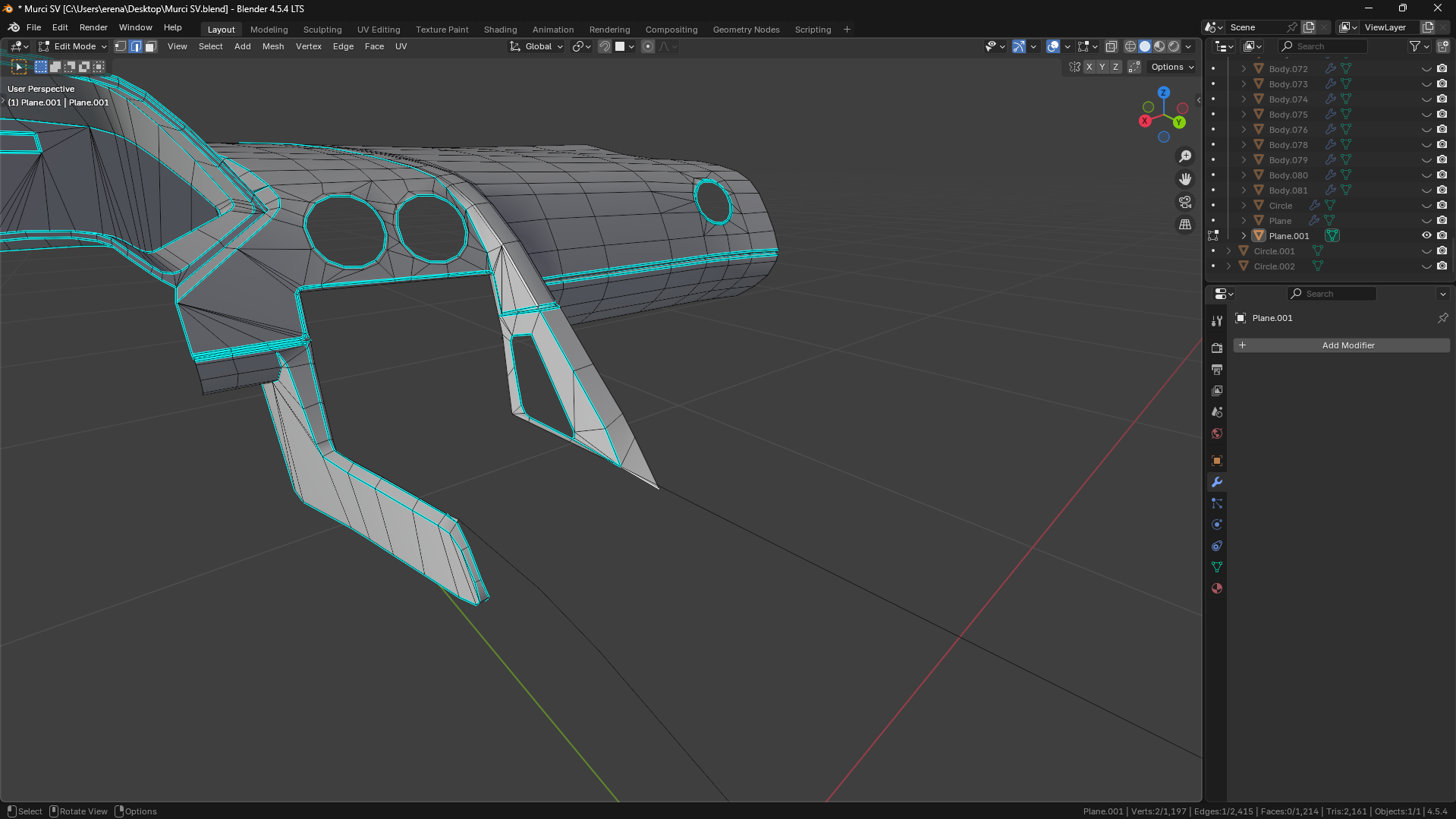The width and height of the screenshot is (1456, 819).
Task: Open the Object Data properties tab icon
Action: click(1217, 567)
